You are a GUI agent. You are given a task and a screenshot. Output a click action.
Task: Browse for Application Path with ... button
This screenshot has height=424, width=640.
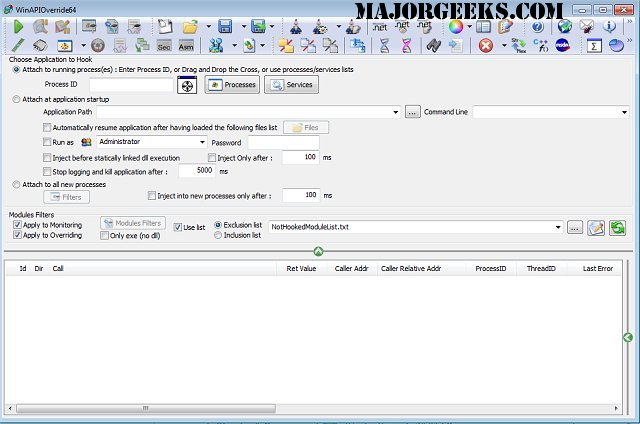pyautogui.click(x=412, y=112)
